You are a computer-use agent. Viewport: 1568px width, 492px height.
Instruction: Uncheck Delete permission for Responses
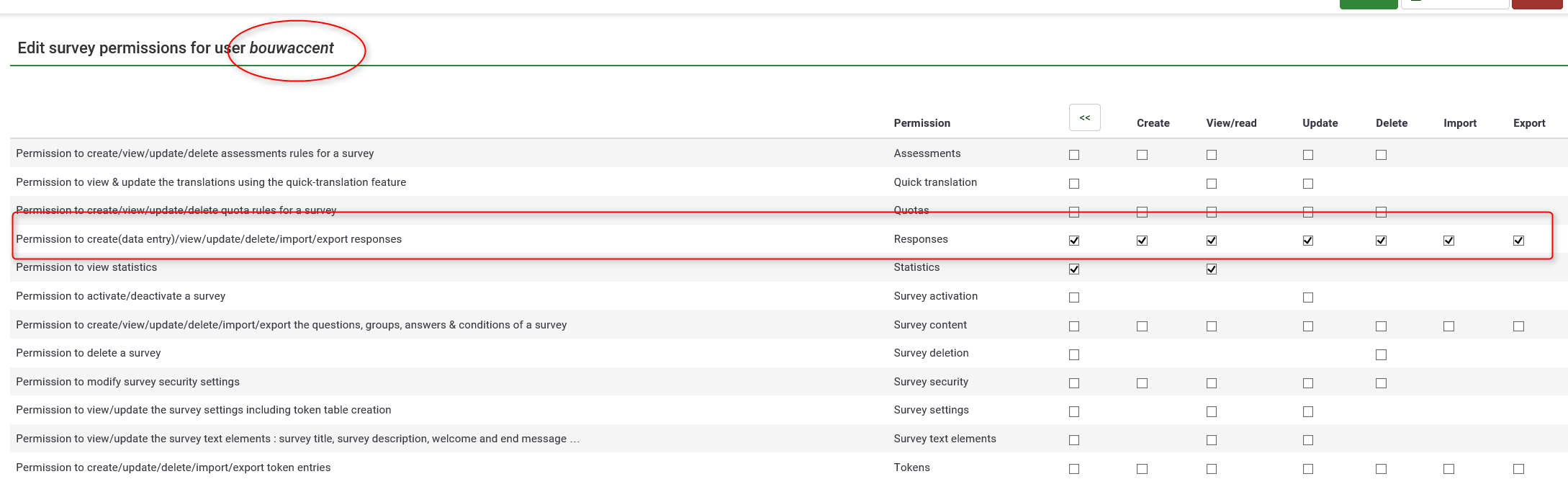(x=1381, y=241)
